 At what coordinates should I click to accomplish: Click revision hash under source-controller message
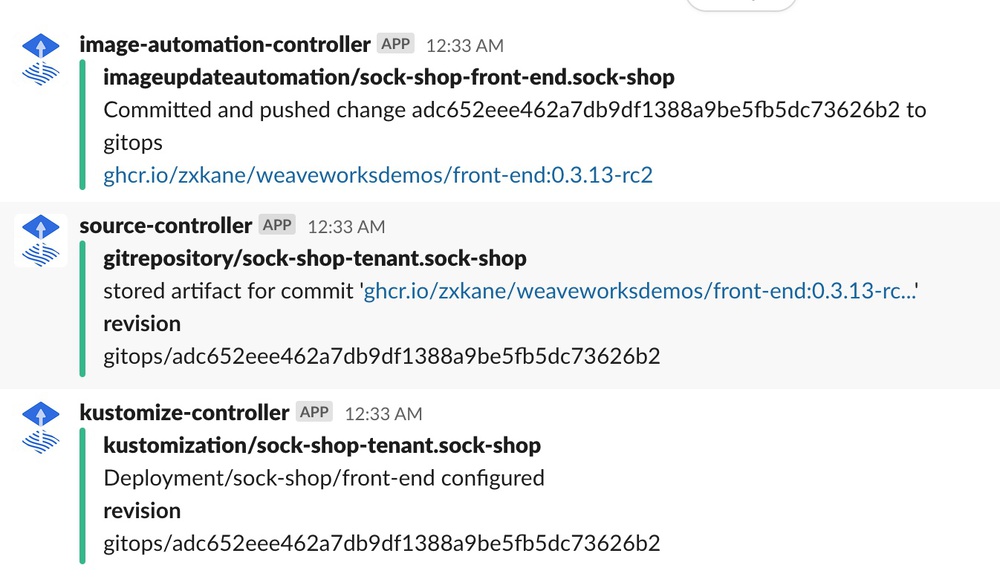point(382,356)
